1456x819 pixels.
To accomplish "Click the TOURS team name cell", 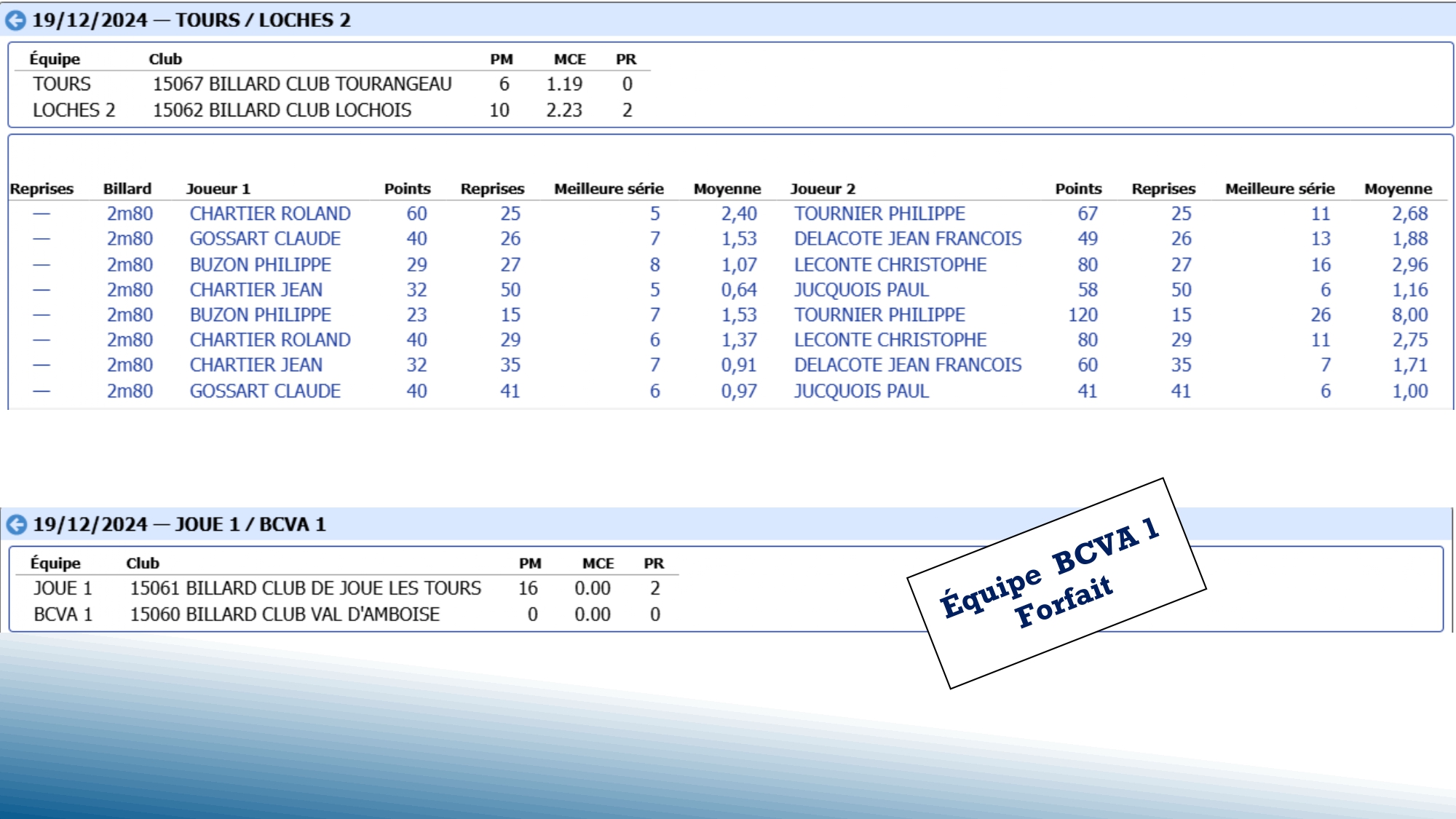I will (62, 84).
